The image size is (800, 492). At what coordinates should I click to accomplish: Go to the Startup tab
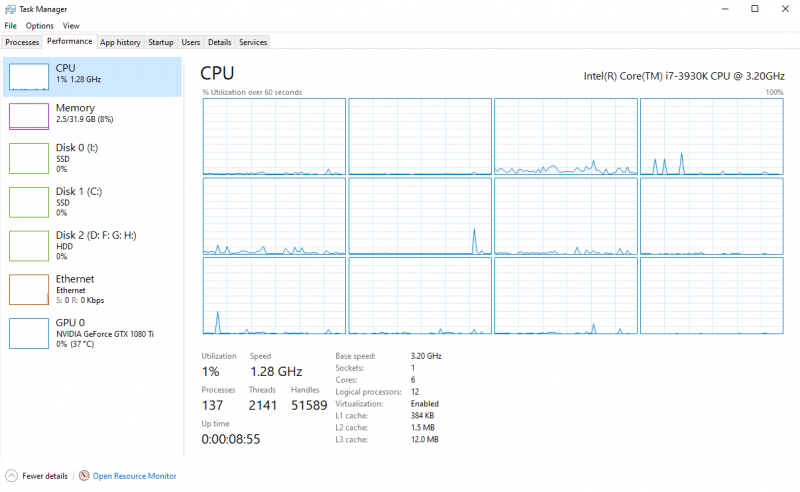click(x=161, y=42)
